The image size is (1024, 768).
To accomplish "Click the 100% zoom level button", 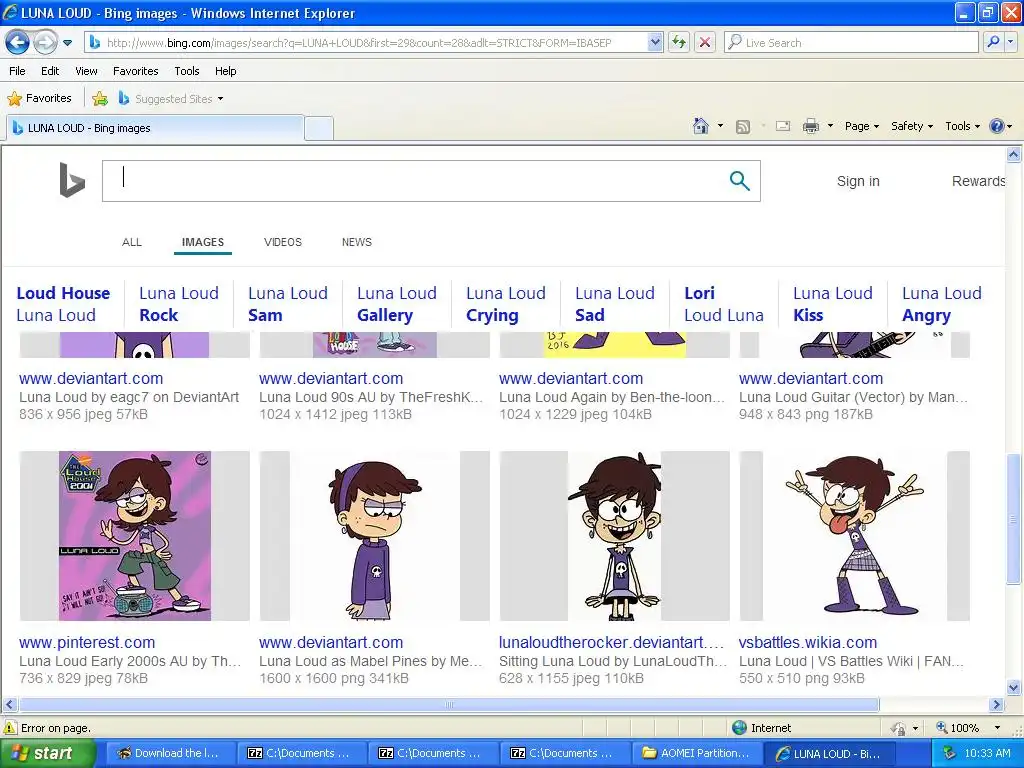I will click(957, 728).
